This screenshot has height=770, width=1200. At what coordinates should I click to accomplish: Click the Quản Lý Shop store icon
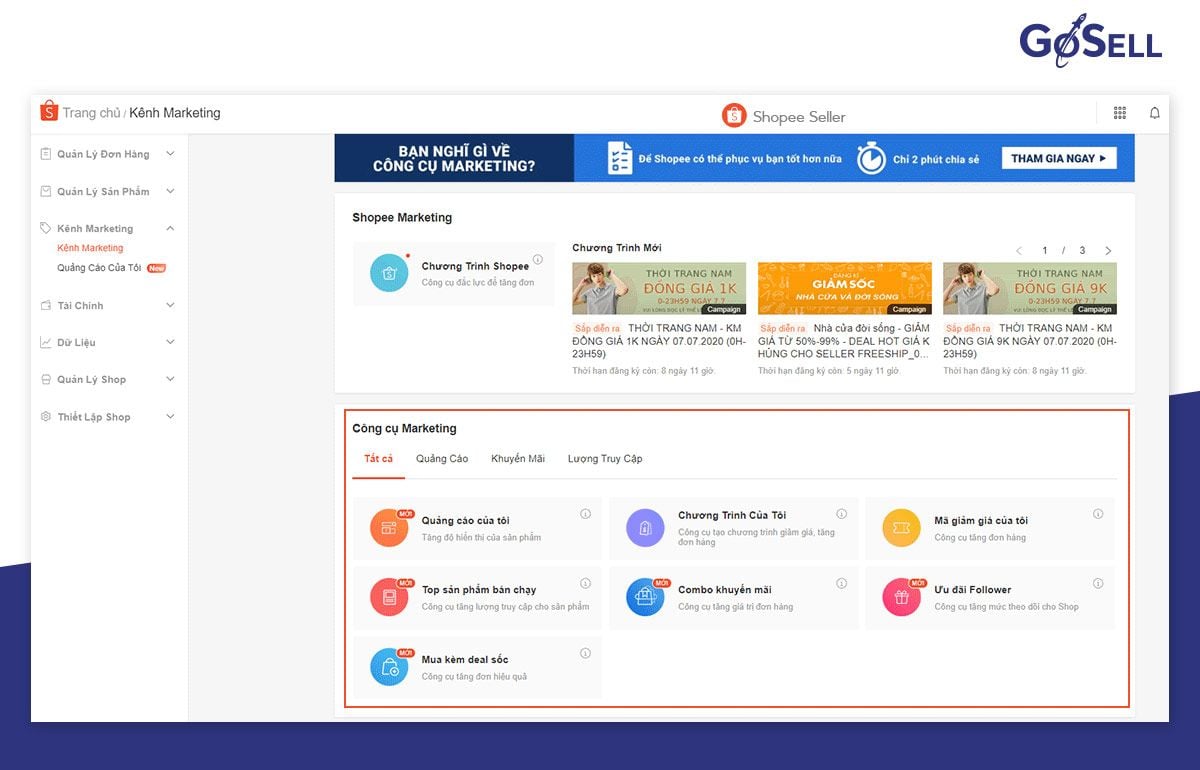click(45, 379)
